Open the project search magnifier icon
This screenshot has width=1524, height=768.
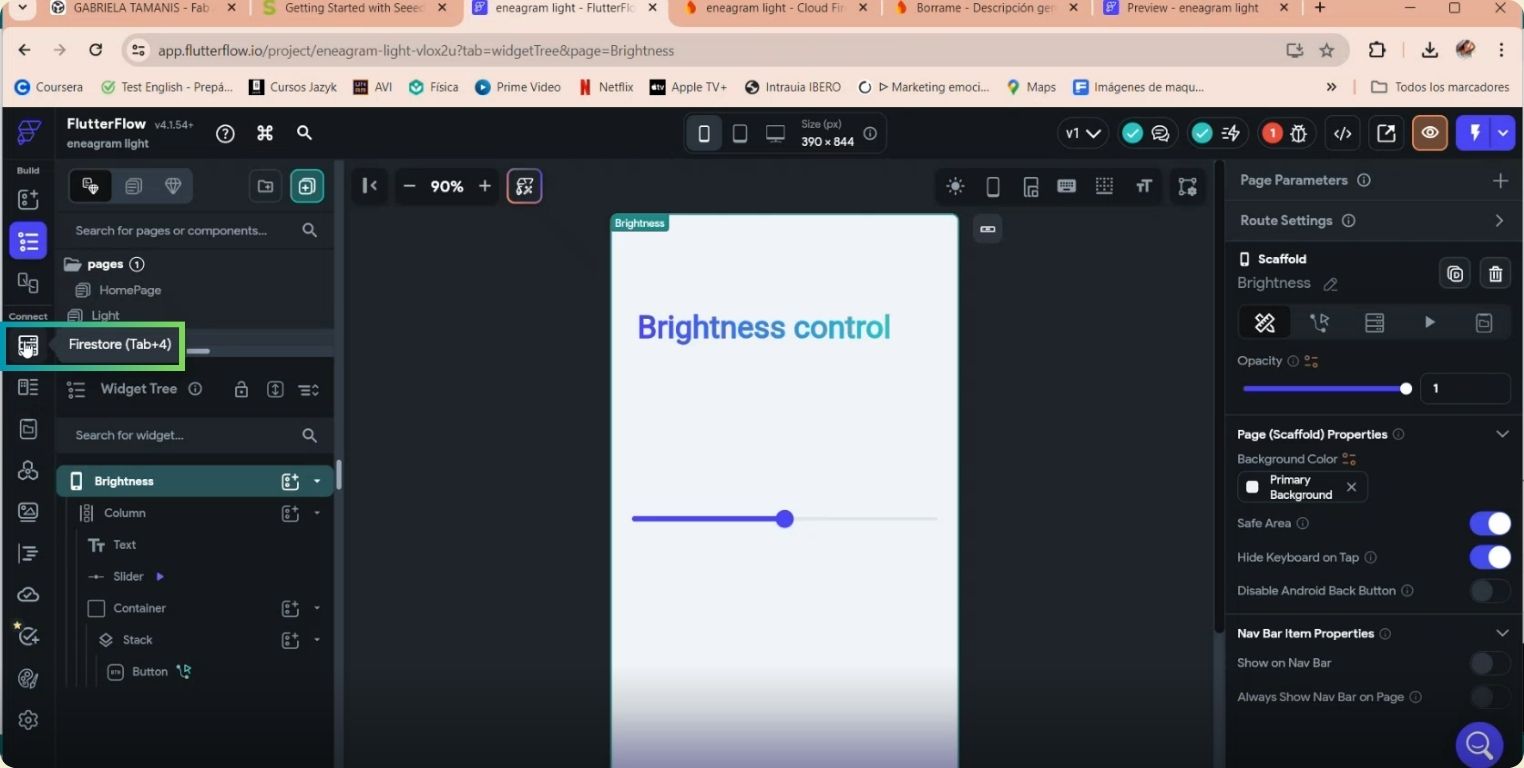coord(305,133)
